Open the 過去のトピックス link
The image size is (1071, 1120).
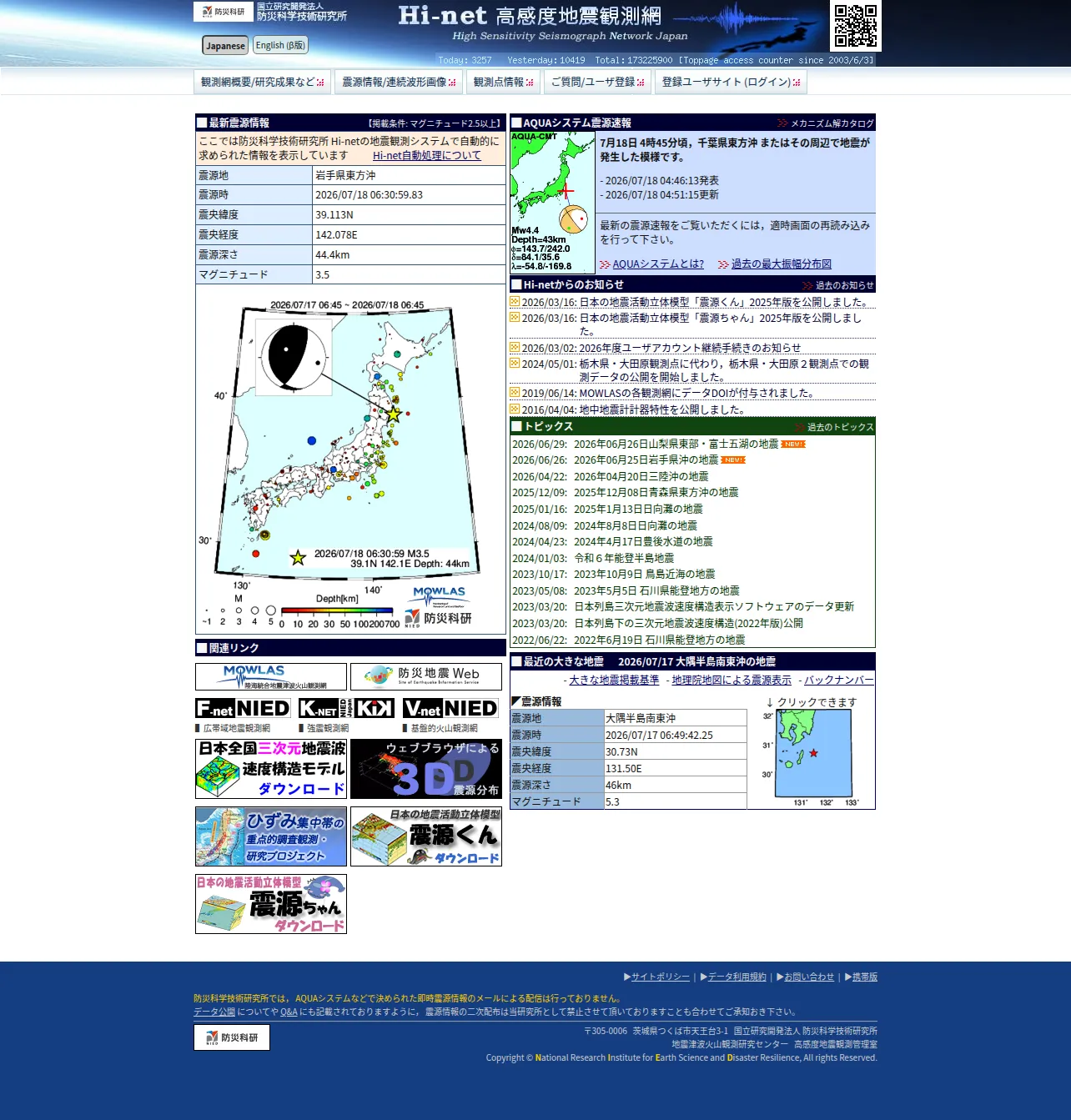tap(840, 427)
